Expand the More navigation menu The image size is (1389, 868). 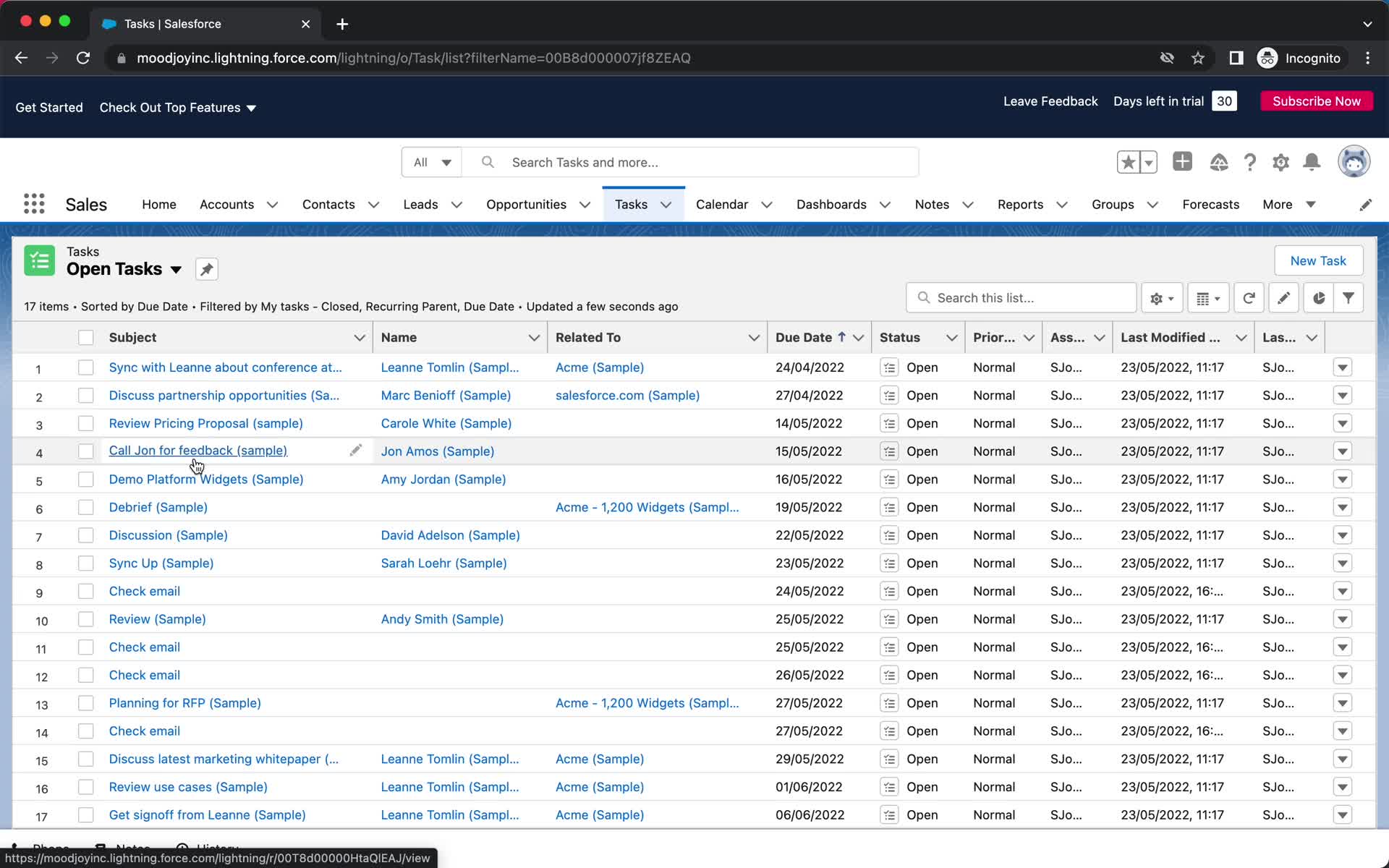point(1288,205)
